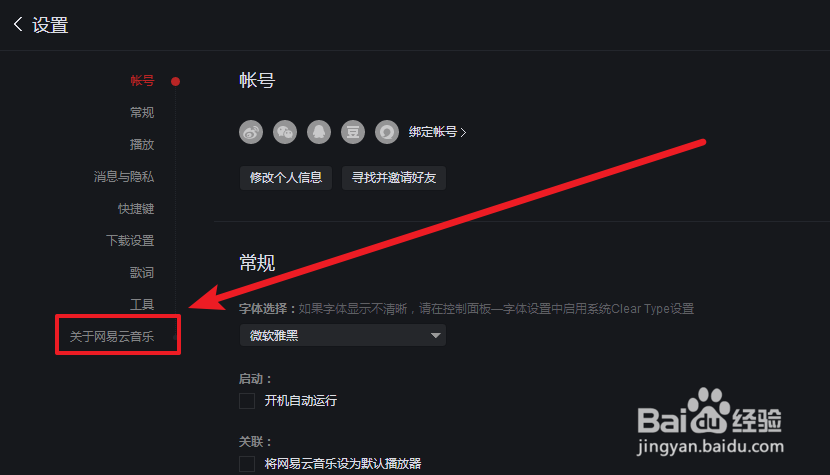Go back using the arrow beside 设置

(18, 24)
